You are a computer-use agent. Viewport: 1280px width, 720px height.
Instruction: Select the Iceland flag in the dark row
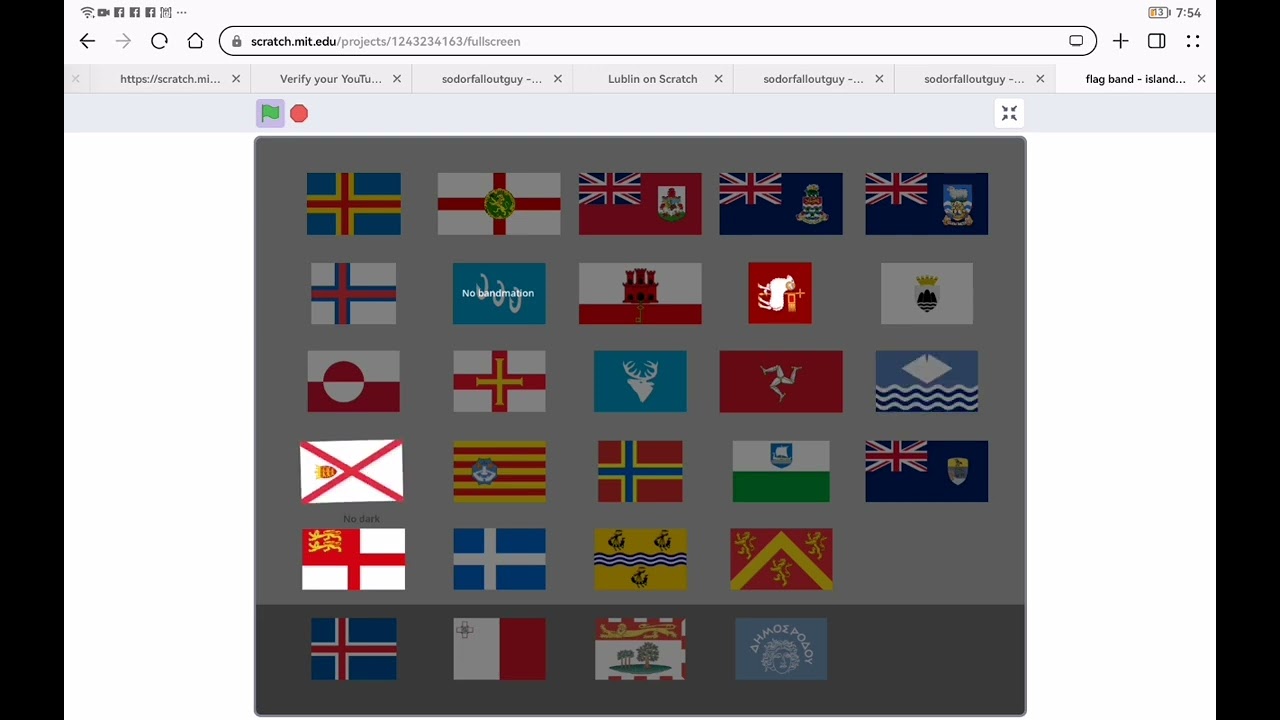coord(354,649)
